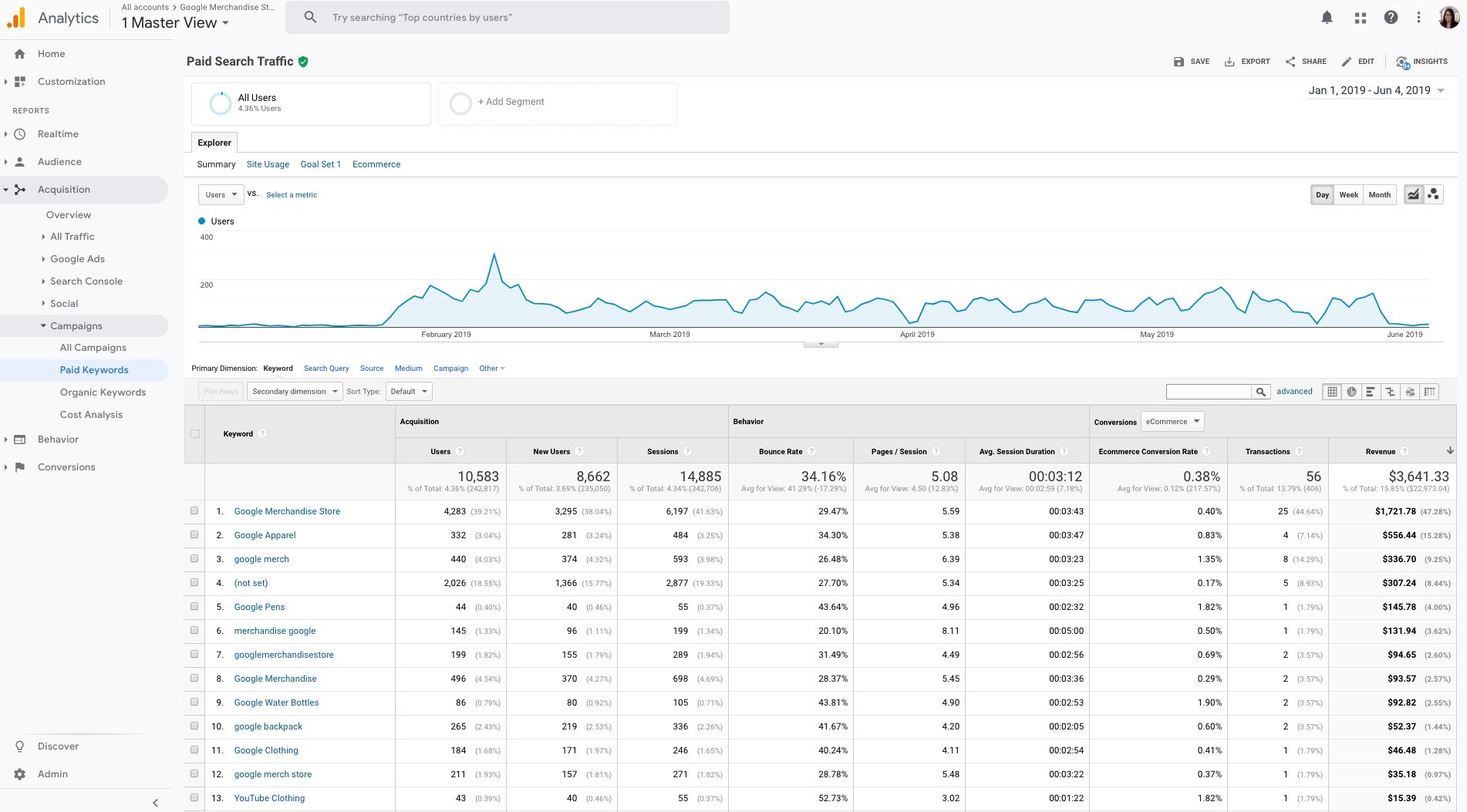Viewport: 1467px width, 812px height.
Task: Open the Conversions eCommerce dropdown
Action: 1172,421
